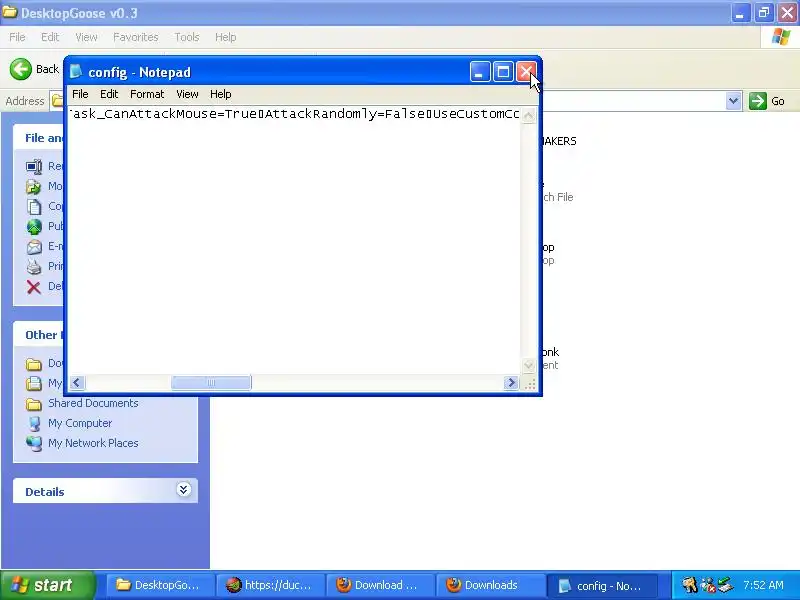
Task: Click Notepad's vertical scroll up arrow
Action: click(529, 115)
